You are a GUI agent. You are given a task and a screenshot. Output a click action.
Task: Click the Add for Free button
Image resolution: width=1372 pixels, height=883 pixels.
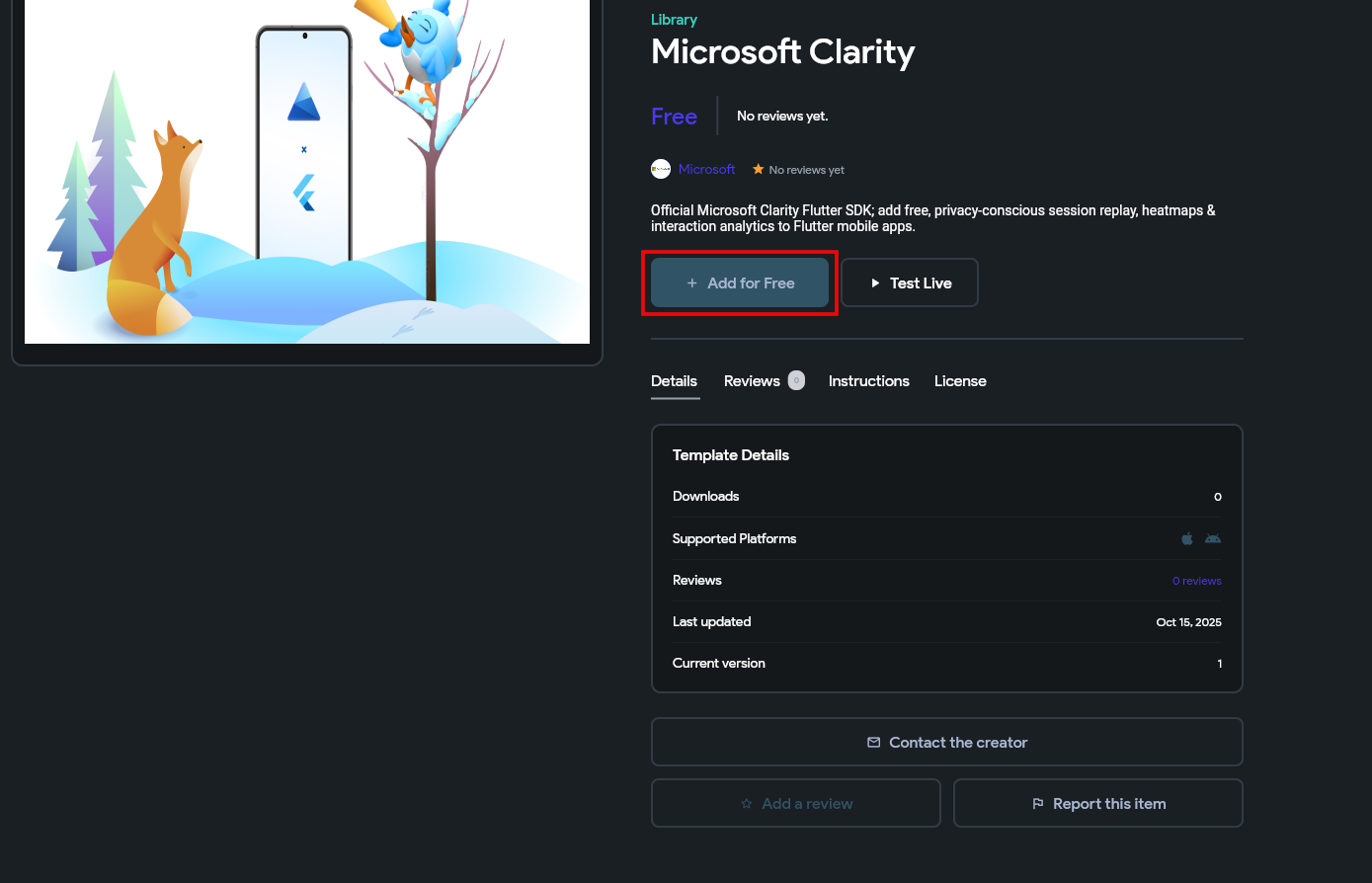(x=739, y=282)
